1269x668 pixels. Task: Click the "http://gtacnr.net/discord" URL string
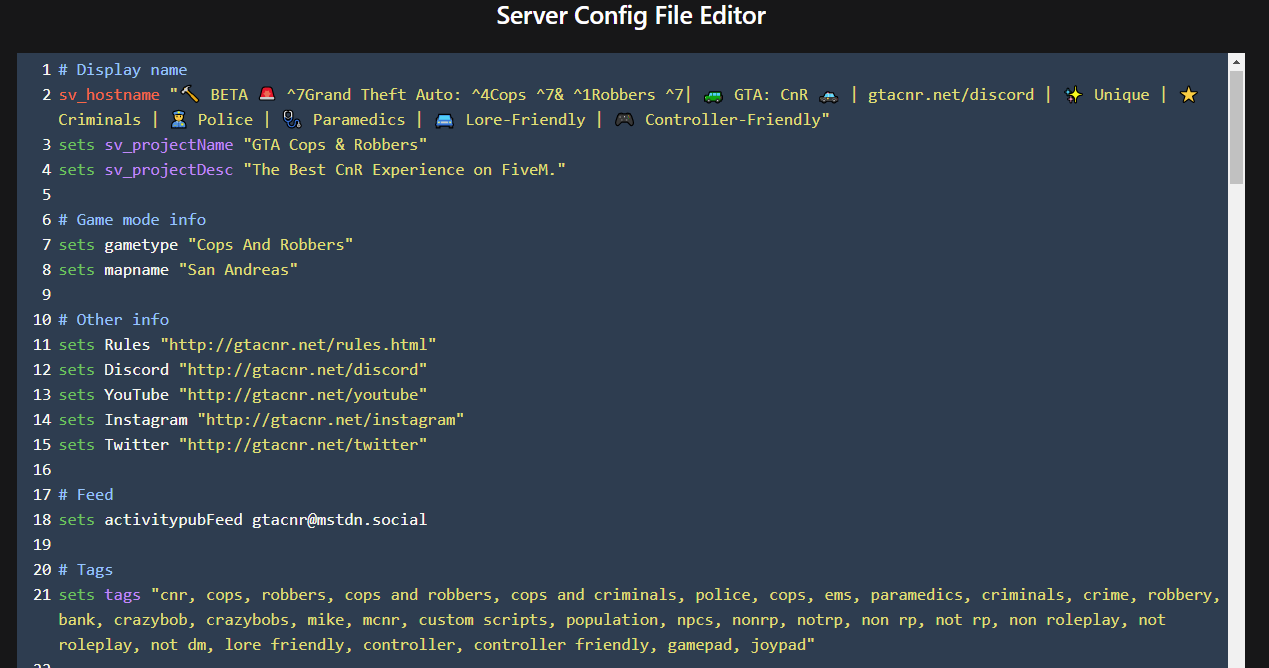303,370
